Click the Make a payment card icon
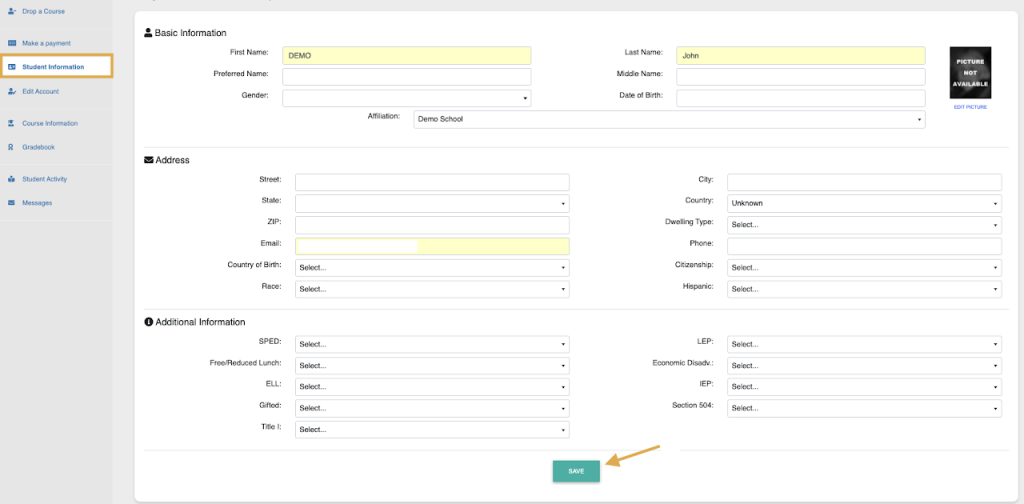Image resolution: width=1024 pixels, height=504 pixels. [x=12, y=43]
